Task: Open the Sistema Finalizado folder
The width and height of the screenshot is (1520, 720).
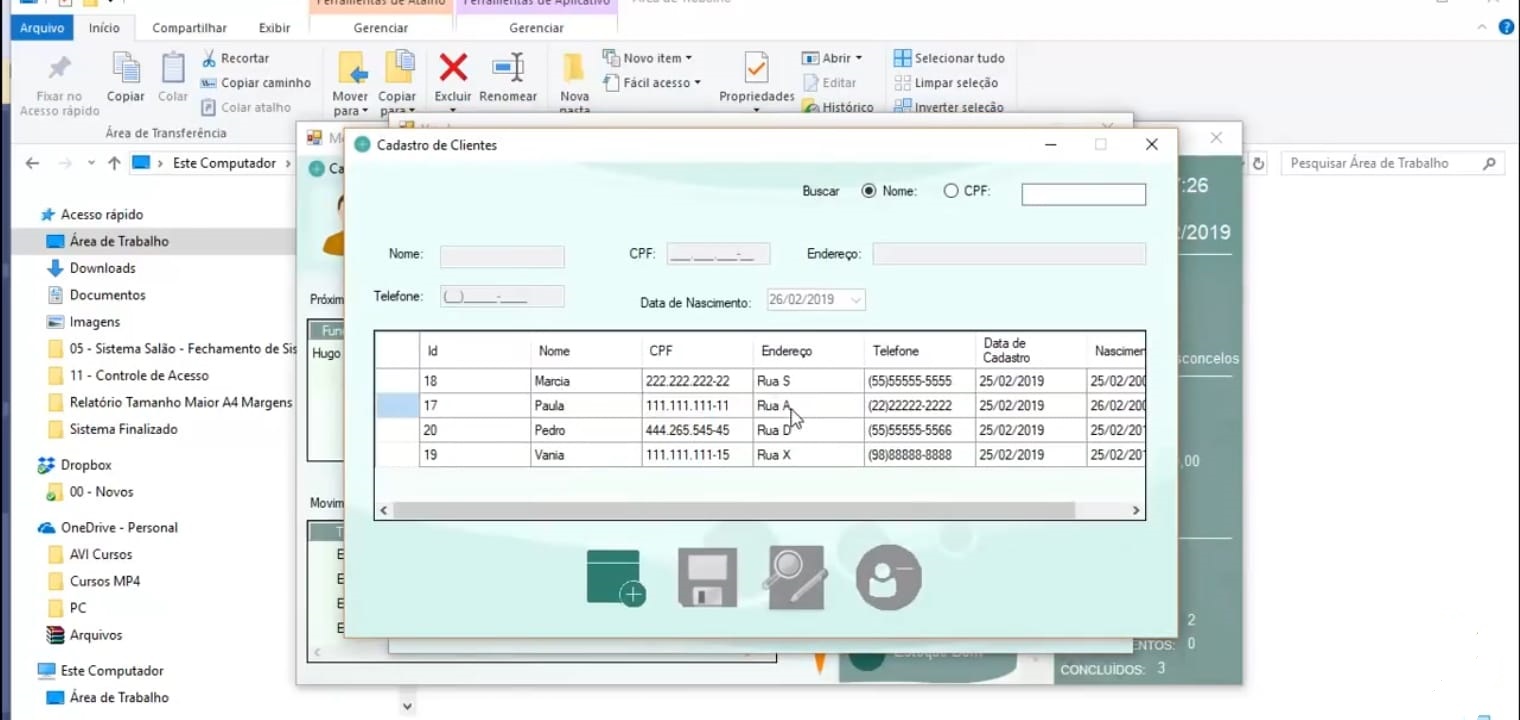Action: click(123, 429)
